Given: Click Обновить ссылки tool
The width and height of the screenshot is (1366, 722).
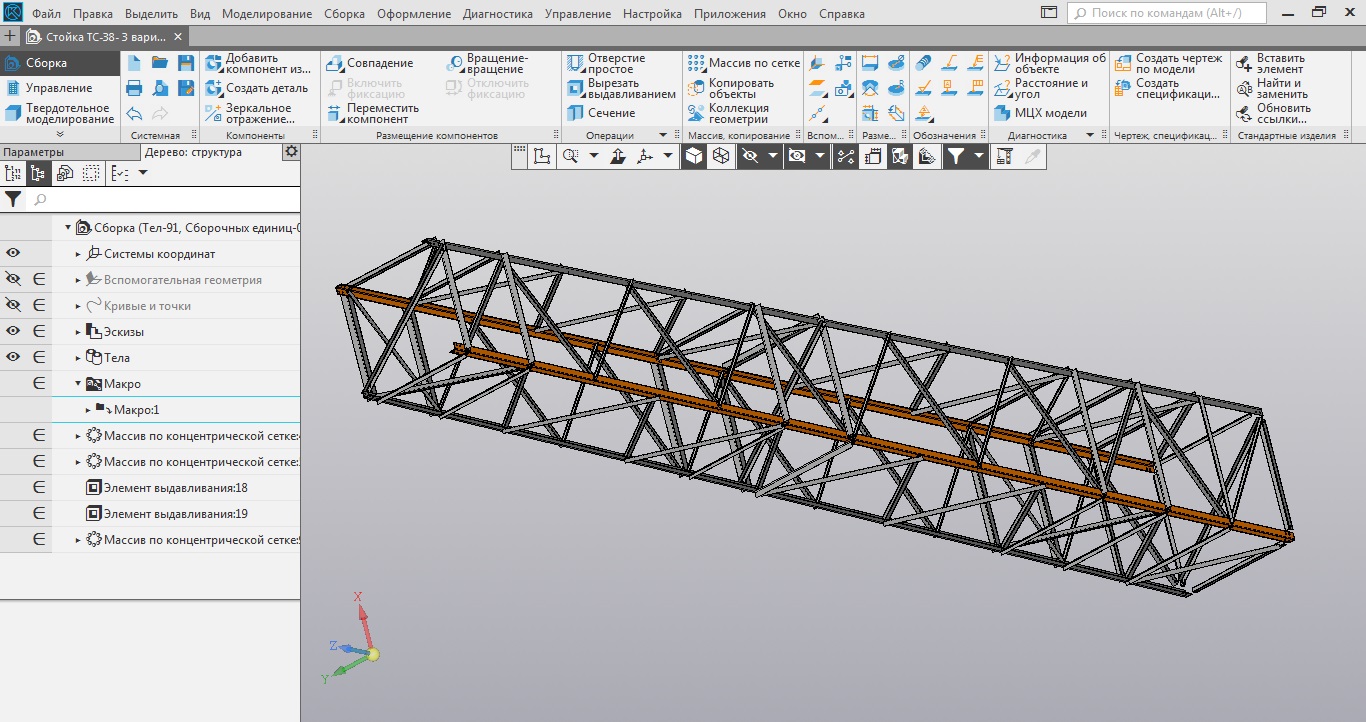Looking at the screenshot, I should coord(1273,113).
